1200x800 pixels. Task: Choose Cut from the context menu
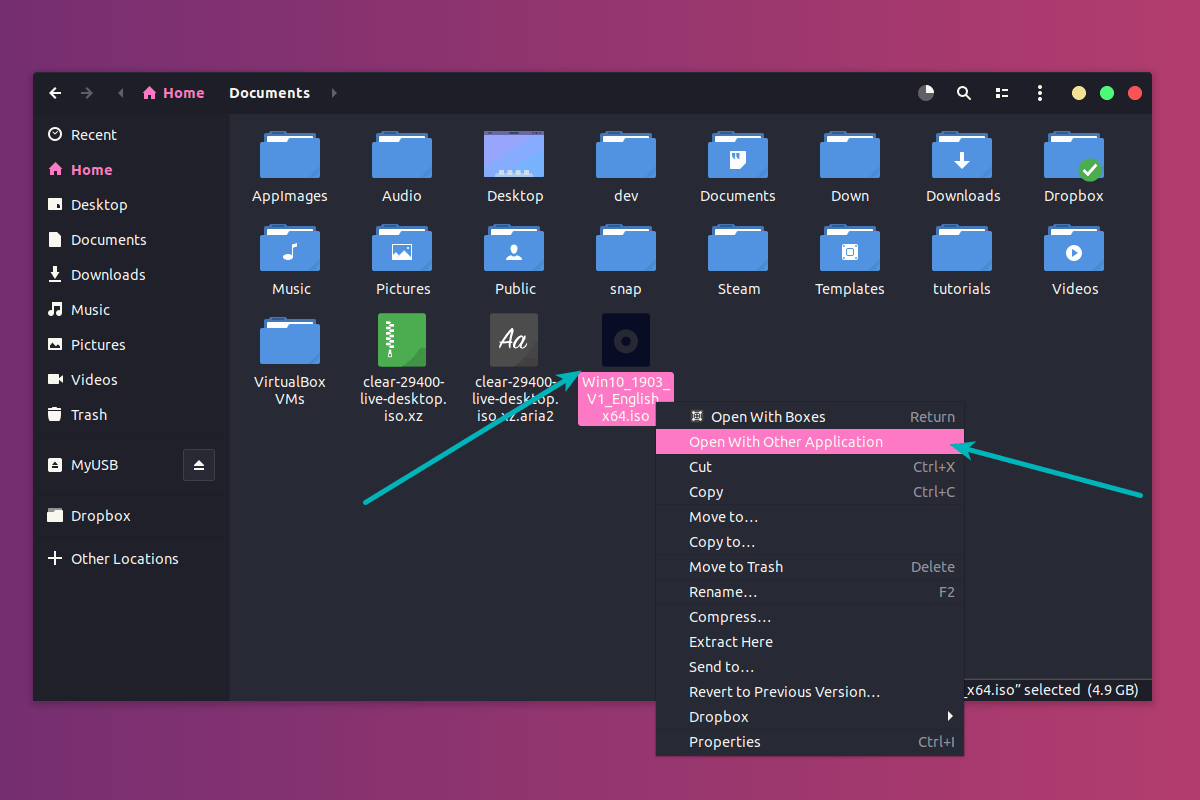(809, 467)
